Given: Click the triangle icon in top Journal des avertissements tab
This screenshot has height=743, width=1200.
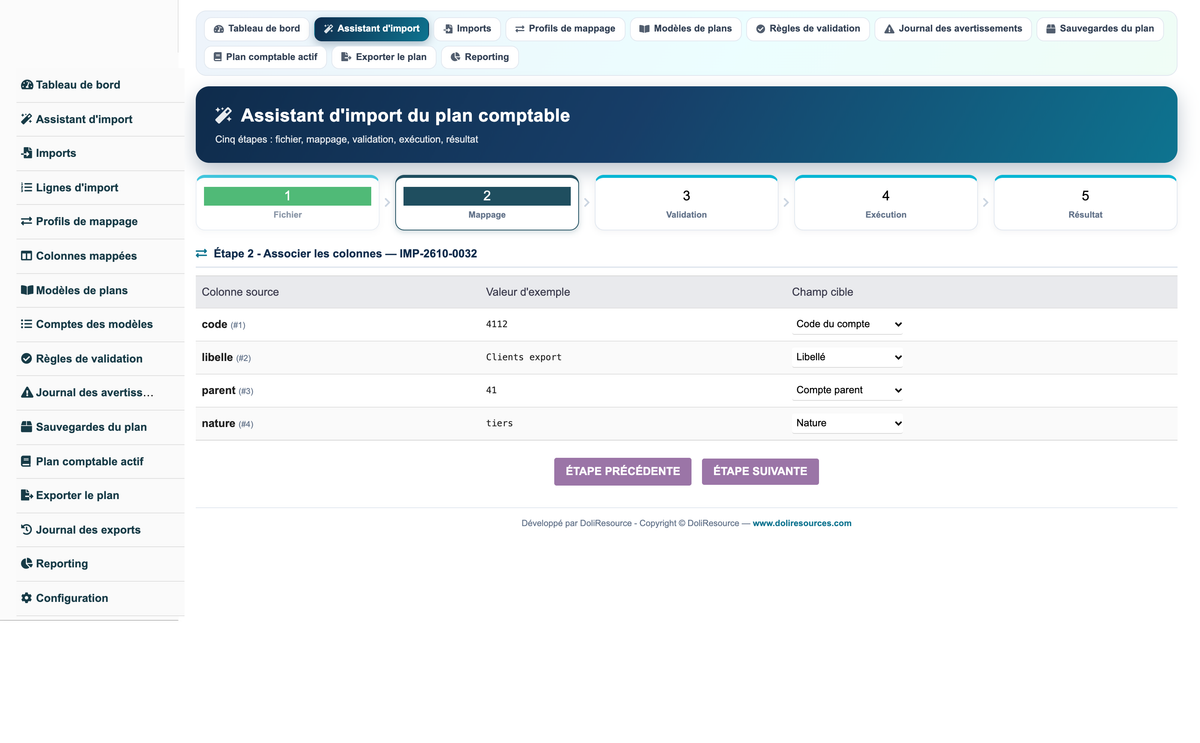Looking at the screenshot, I should click(889, 29).
